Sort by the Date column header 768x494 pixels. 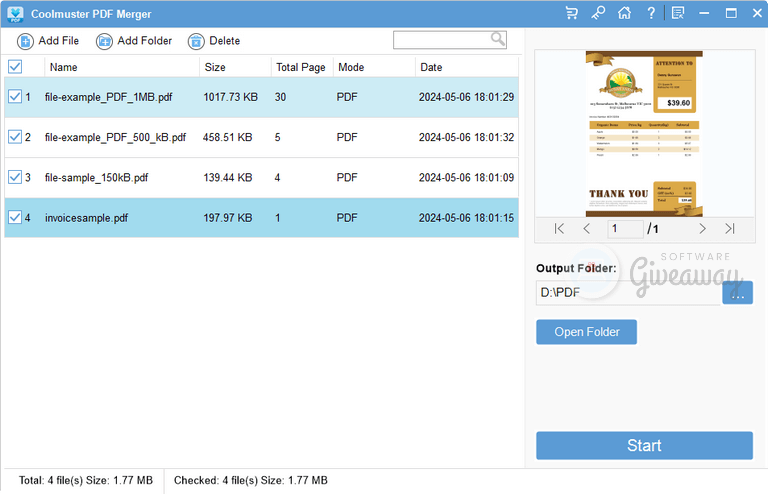[x=467, y=67]
